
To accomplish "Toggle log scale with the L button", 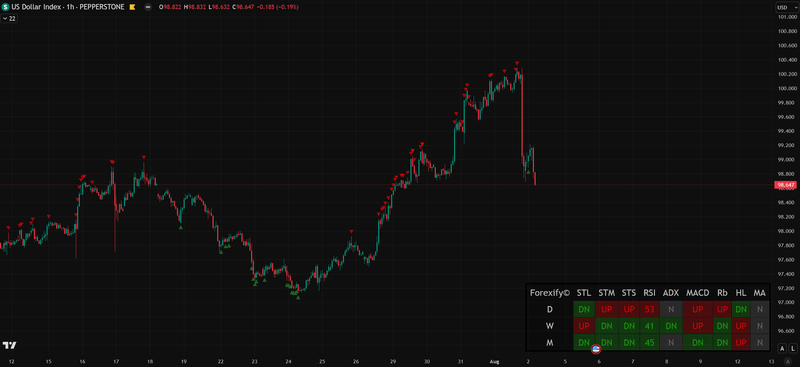I will pos(792,349).
